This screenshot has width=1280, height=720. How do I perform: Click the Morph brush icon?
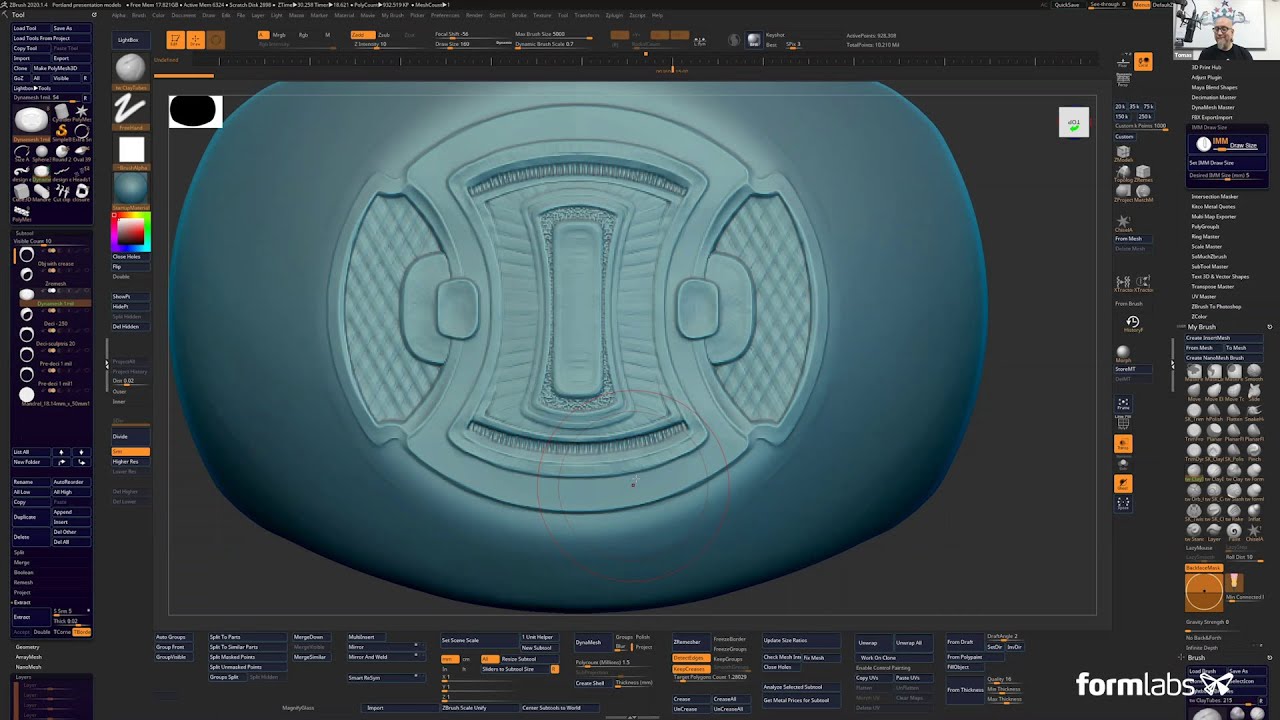tap(1123, 354)
